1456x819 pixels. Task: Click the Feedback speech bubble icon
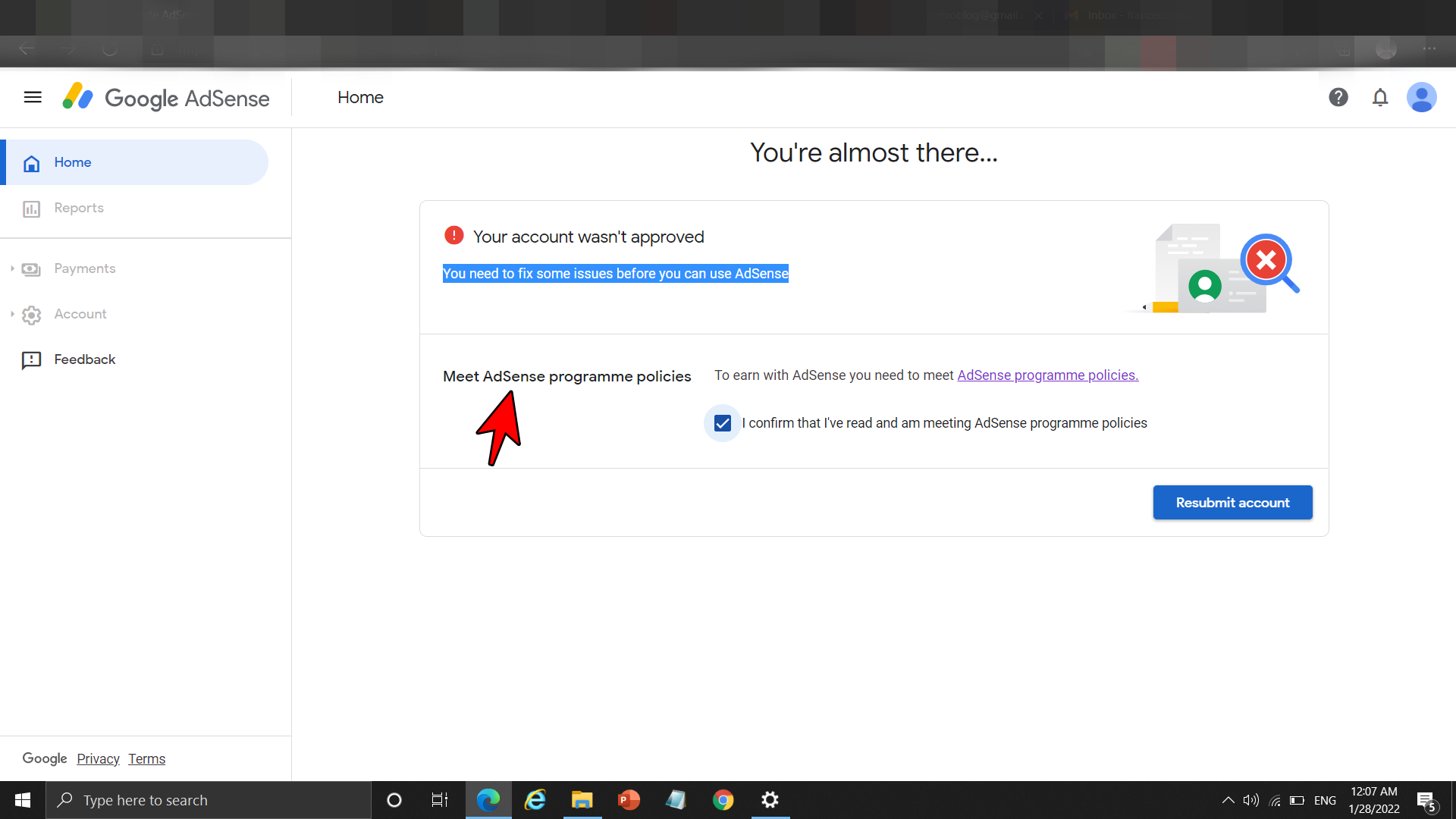click(x=31, y=360)
